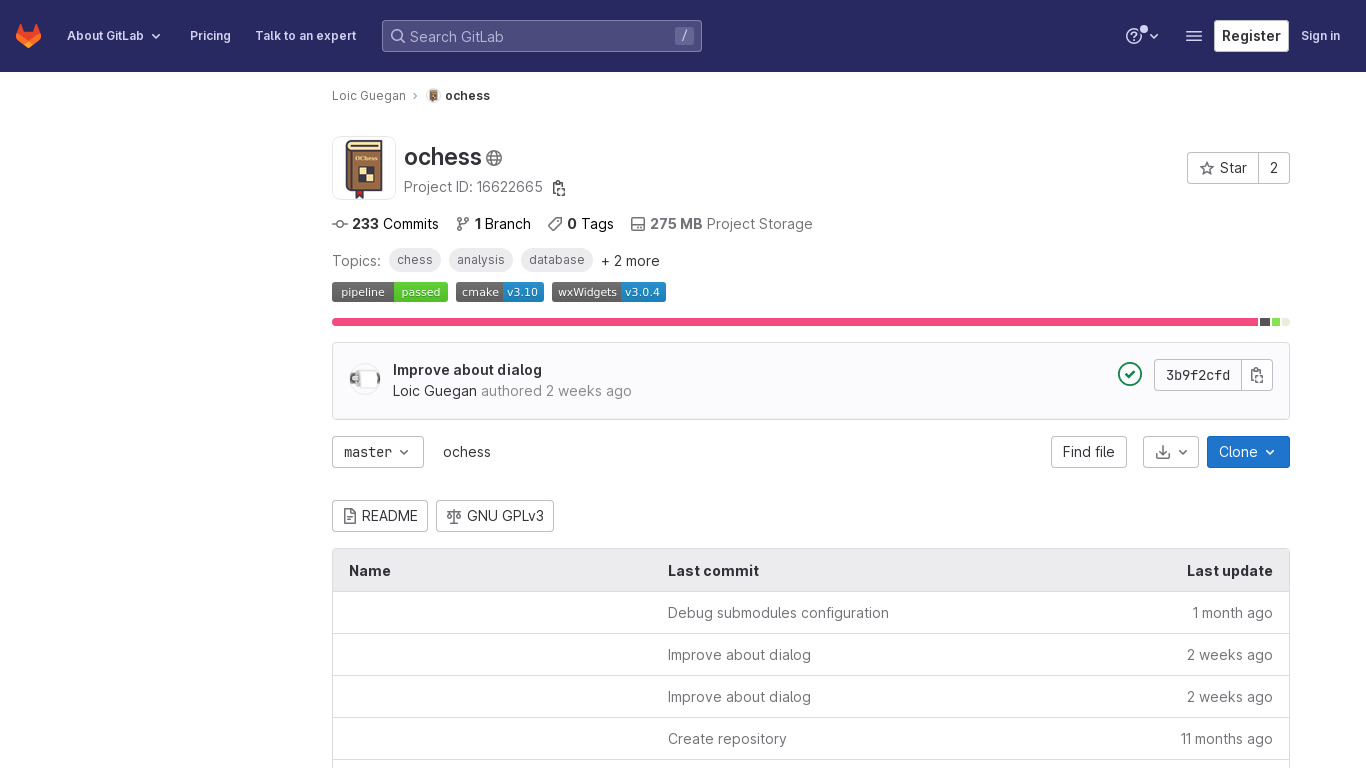Open the 275 MB Project Storage link
The width and height of the screenshot is (1366, 768).
click(721, 224)
